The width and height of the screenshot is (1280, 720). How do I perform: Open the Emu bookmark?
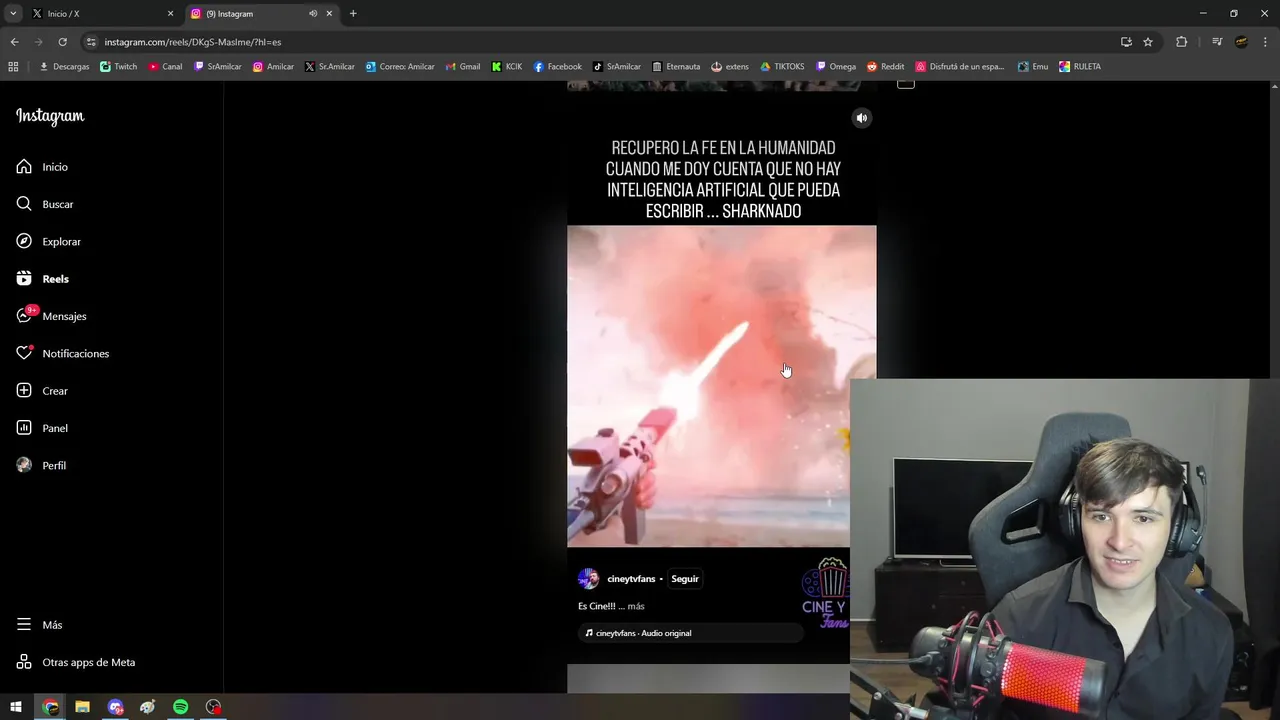point(1033,67)
